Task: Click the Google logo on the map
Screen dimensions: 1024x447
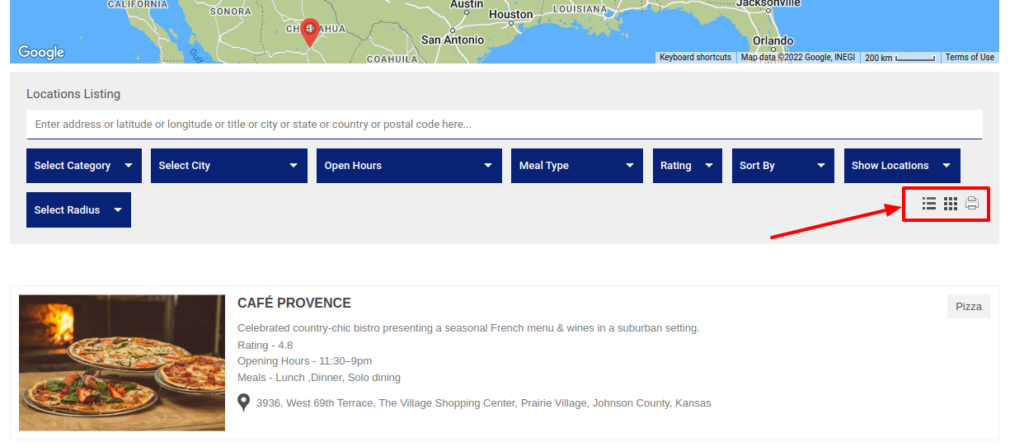Action: coord(41,52)
